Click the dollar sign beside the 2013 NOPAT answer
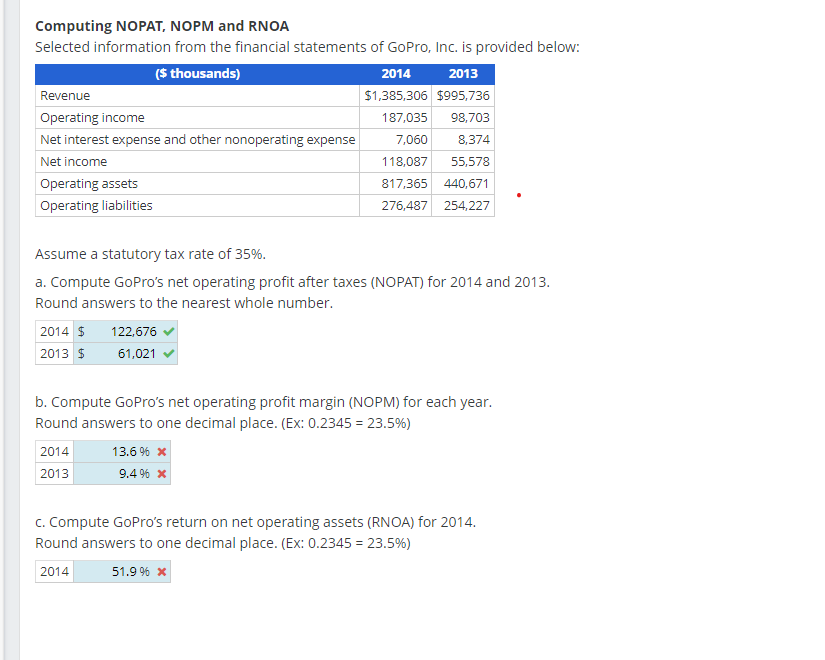This screenshot has height=660, width=825. (x=81, y=353)
